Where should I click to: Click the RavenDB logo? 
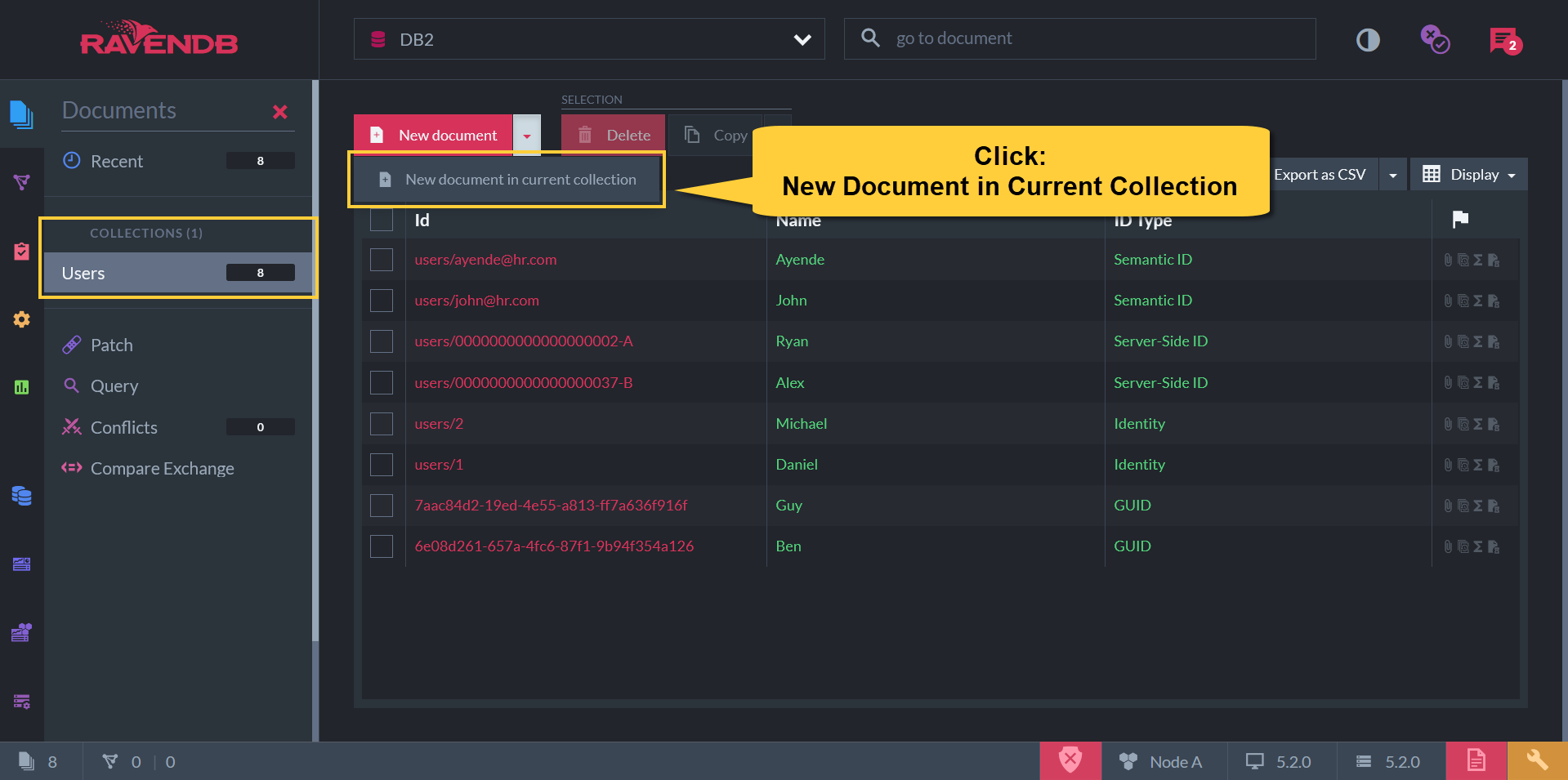[159, 38]
